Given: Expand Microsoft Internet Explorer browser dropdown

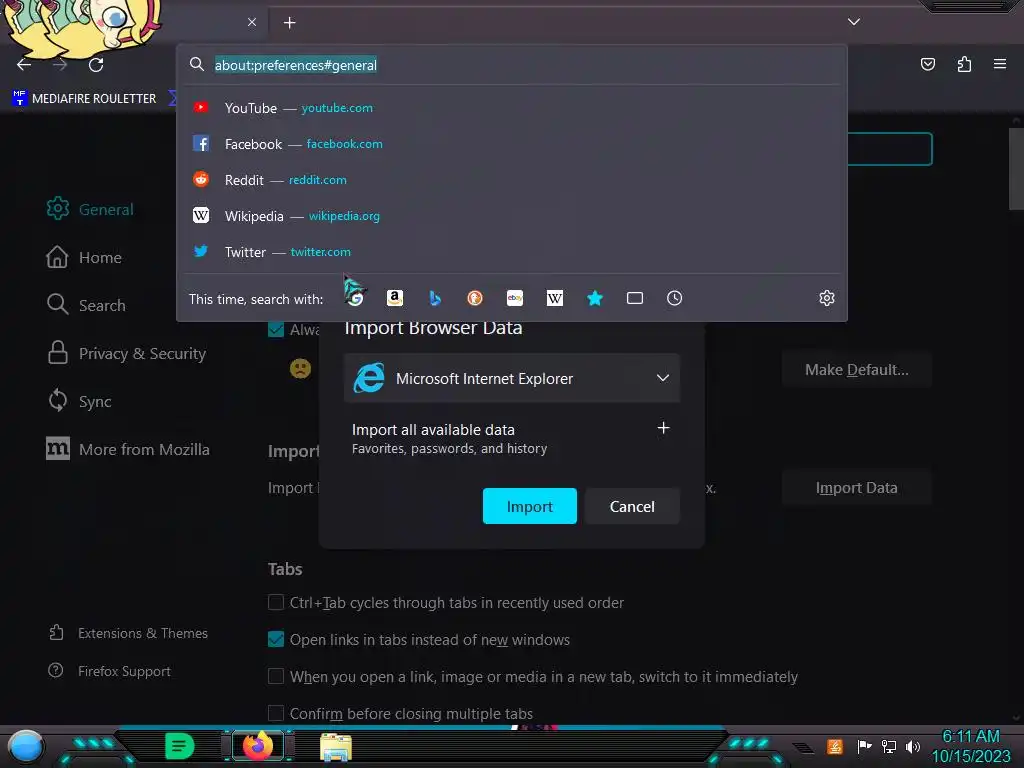Looking at the screenshot, I should click(512, 378).
